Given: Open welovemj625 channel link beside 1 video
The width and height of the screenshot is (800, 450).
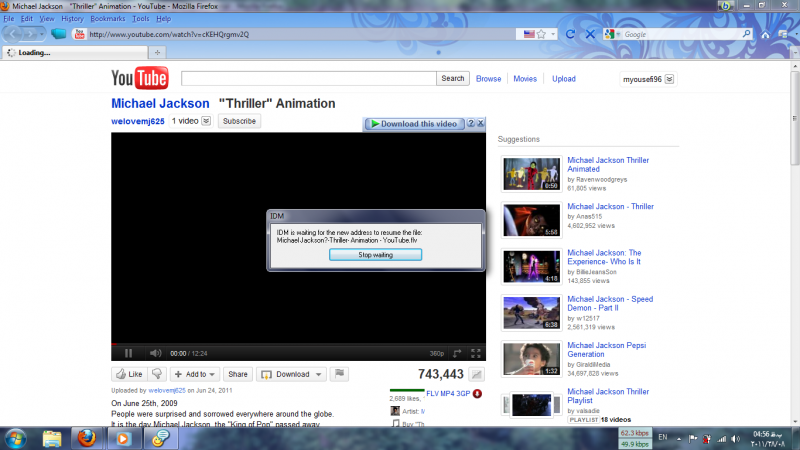Looking at the screenshot, I should 138,121.
